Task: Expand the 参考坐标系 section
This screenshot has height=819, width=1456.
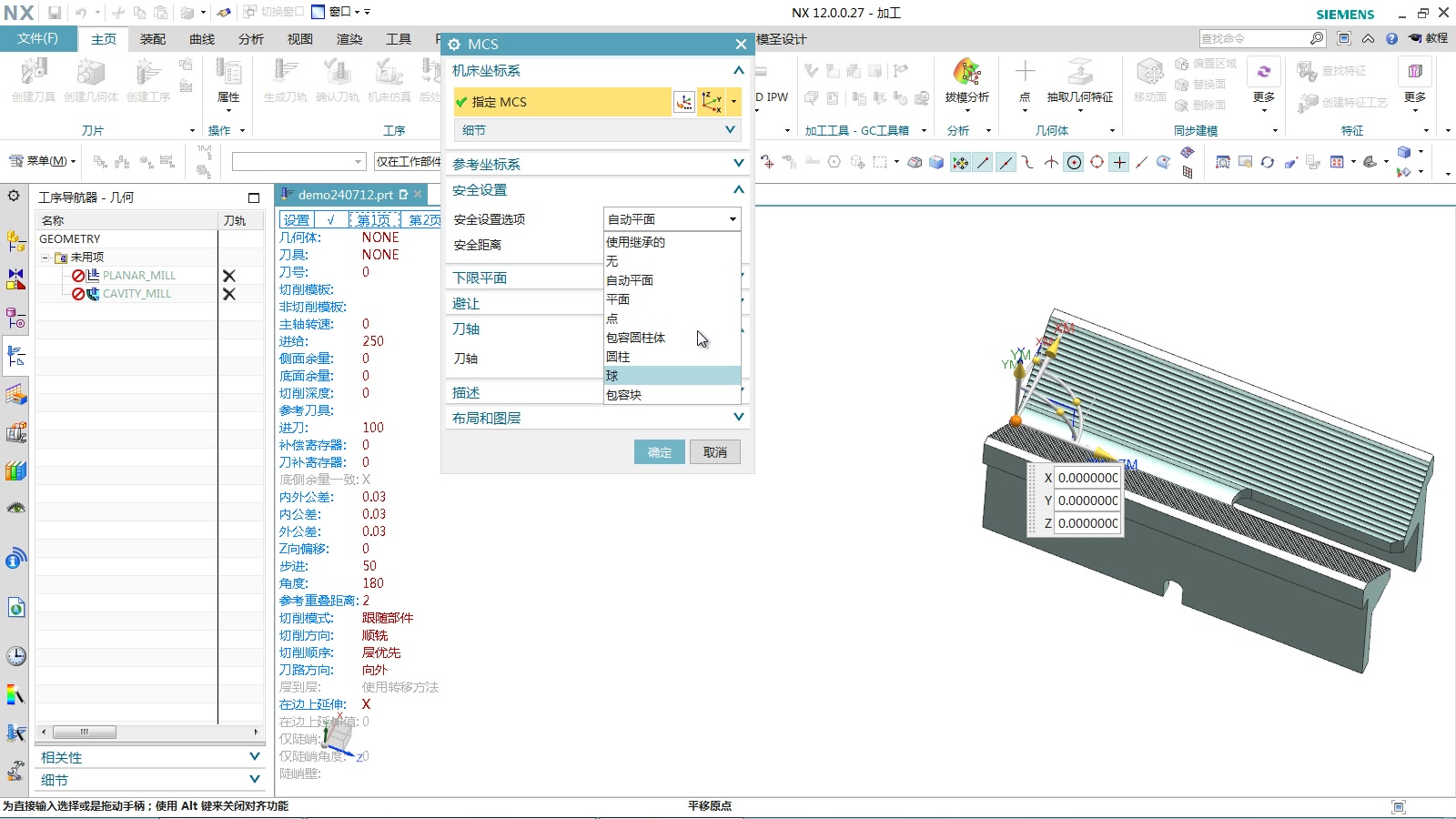Action: (738, 164)
